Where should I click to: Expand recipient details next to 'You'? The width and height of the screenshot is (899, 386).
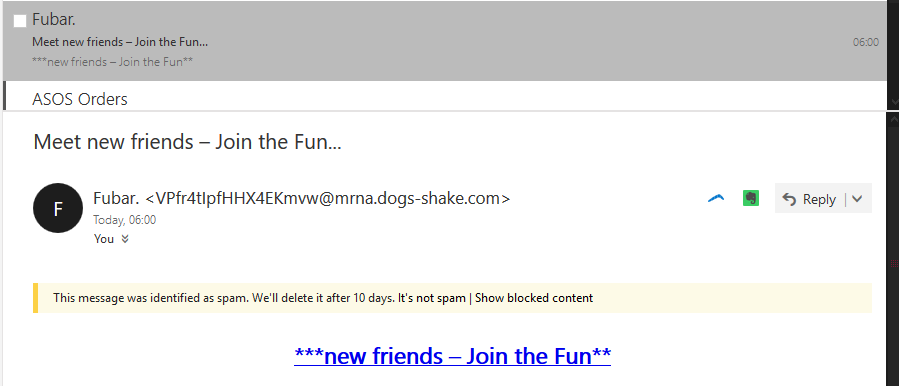click(x=125, y=239)
